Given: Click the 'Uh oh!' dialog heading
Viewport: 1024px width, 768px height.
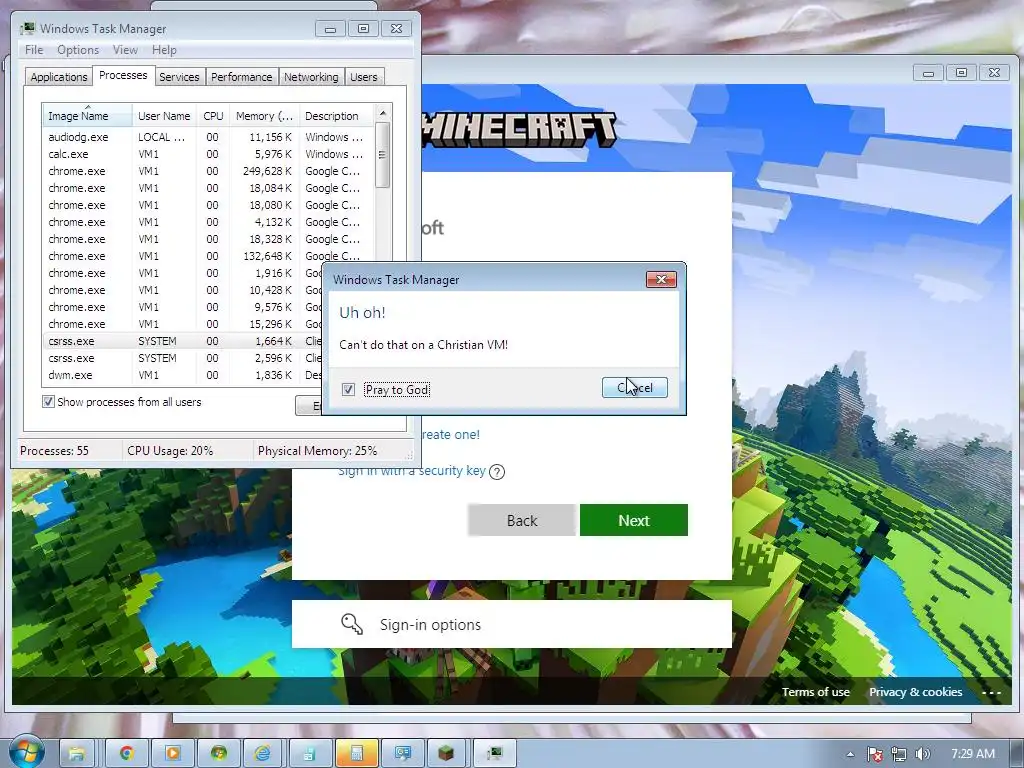Looking at the screenshot, I should pyautogui.click(x=362, y=312).
